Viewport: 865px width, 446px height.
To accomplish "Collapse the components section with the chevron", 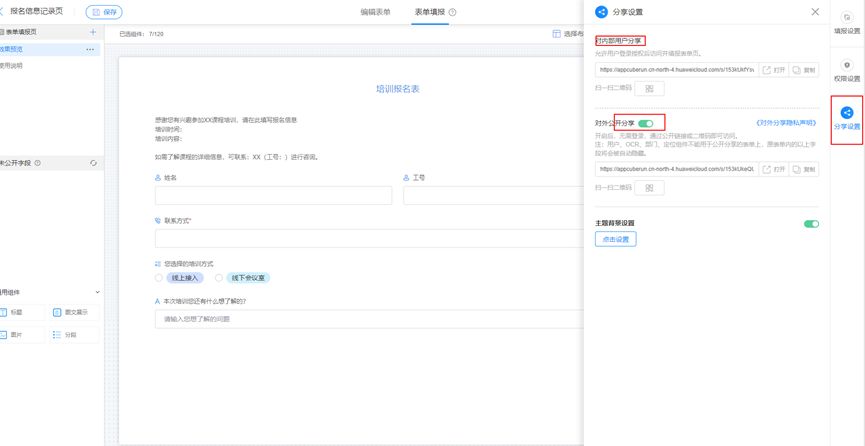I will point(98,292).
